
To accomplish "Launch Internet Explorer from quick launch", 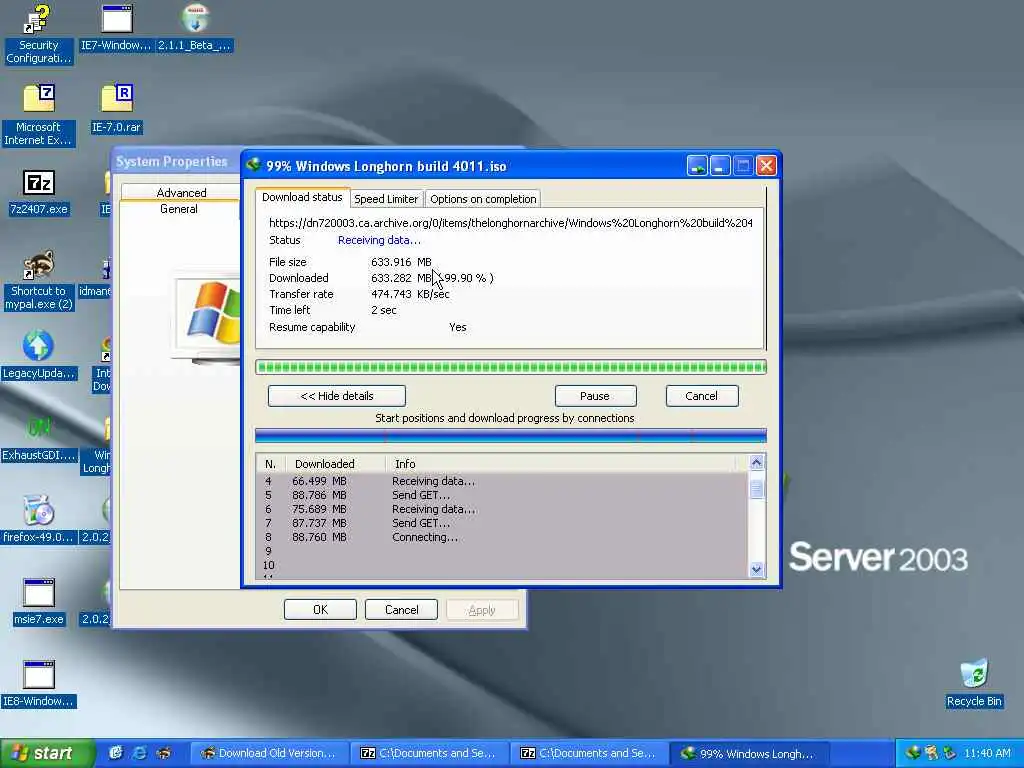I will click(140, 753).
